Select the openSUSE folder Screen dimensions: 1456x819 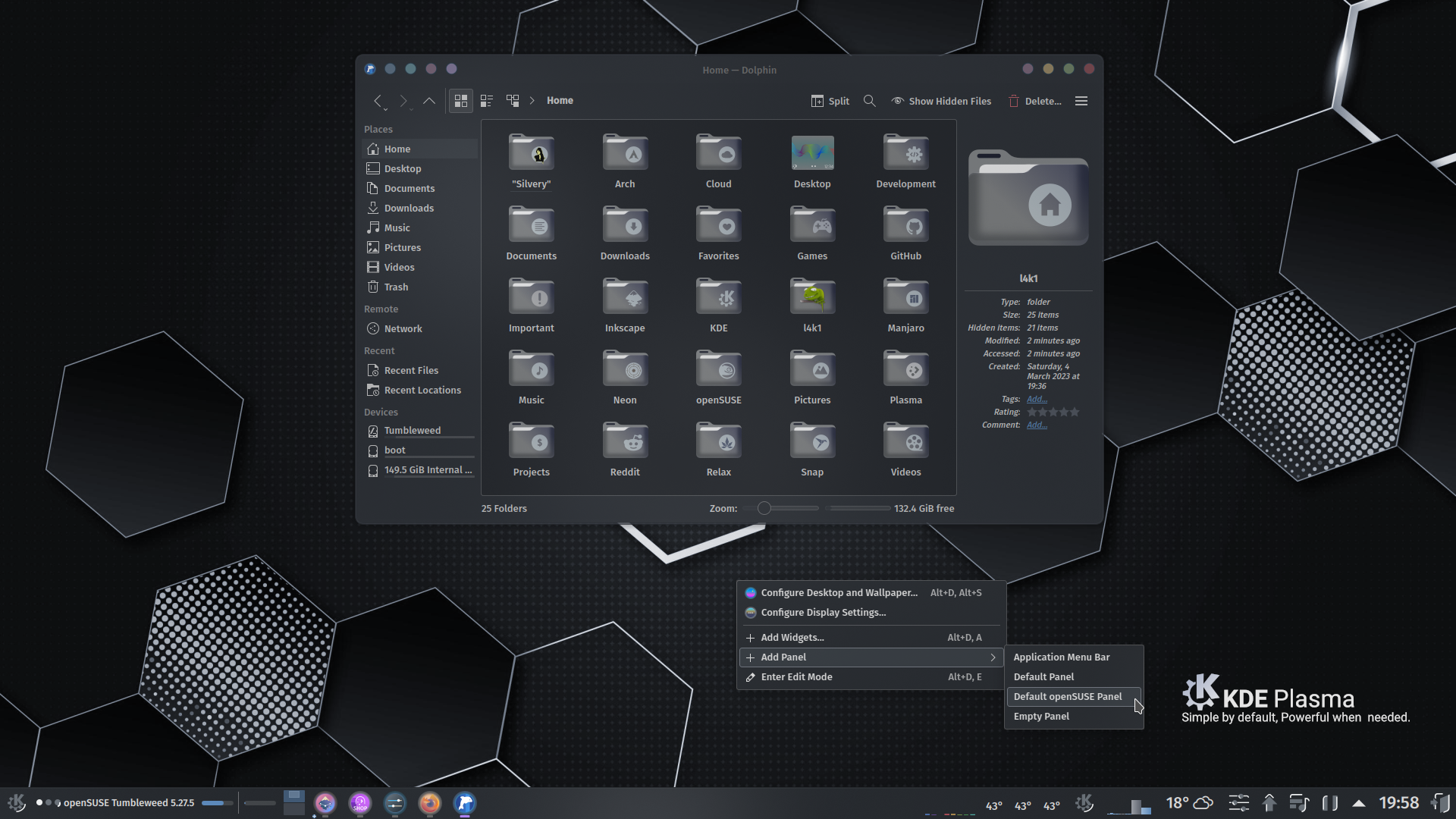tap(718, 378)
